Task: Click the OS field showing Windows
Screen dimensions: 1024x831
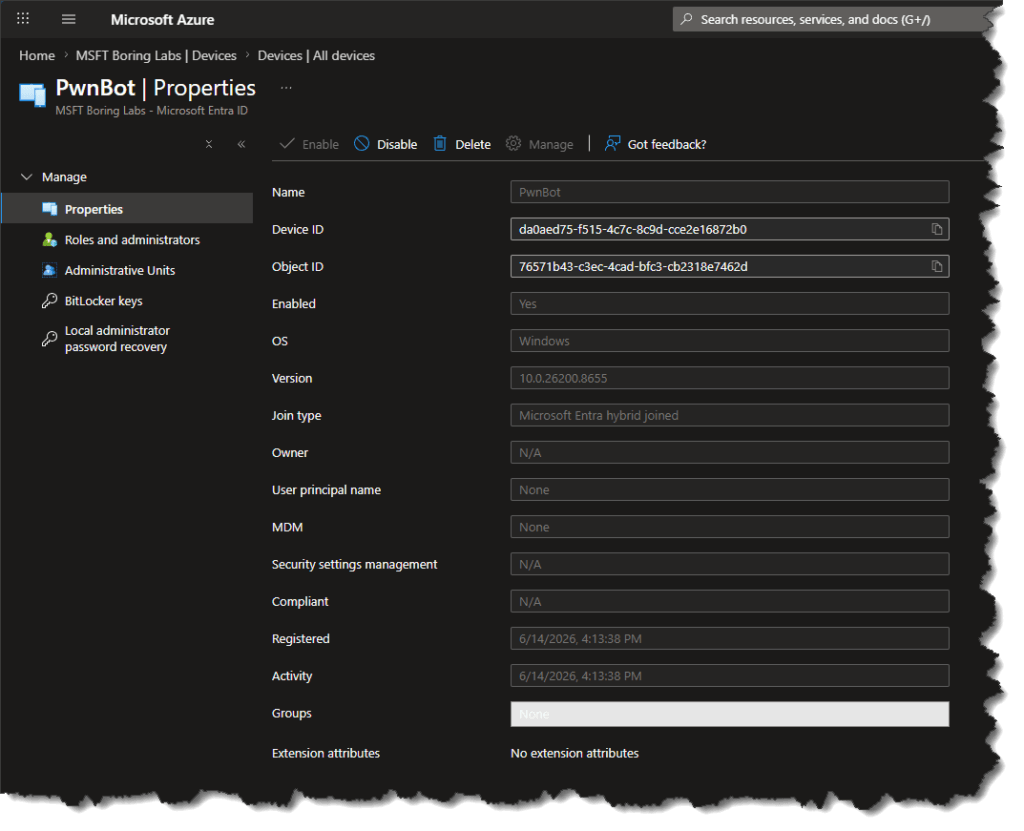Action: pyautogui.click(x=729, y=341)
